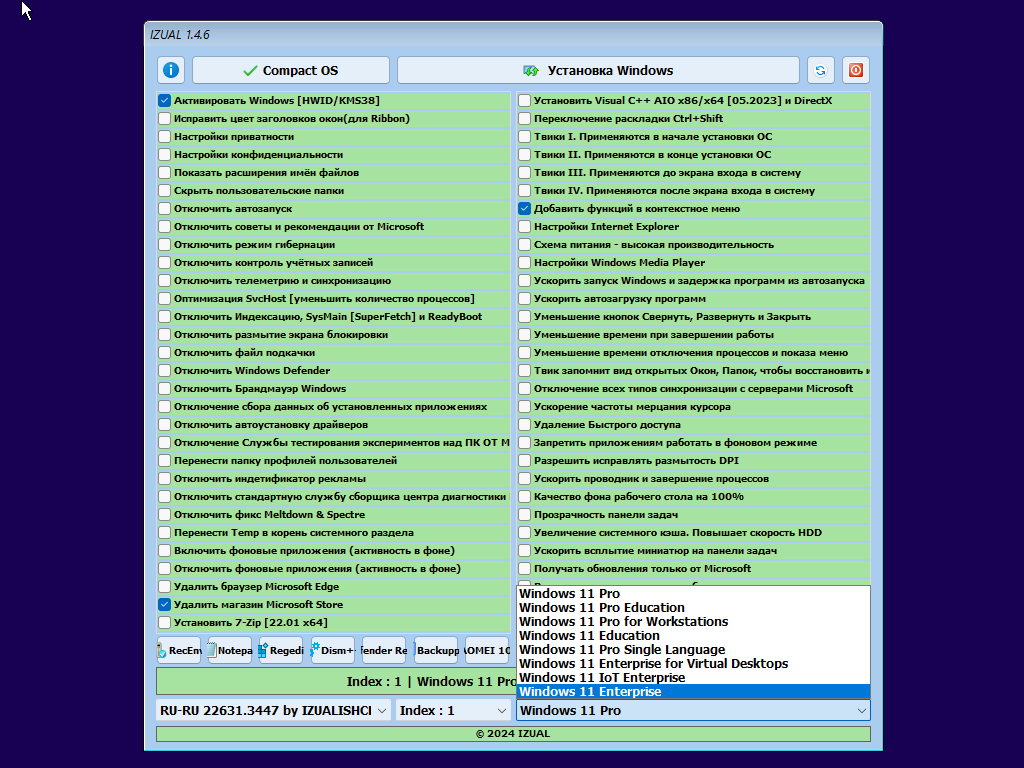Open the Notepad tool button

[230, 650]
